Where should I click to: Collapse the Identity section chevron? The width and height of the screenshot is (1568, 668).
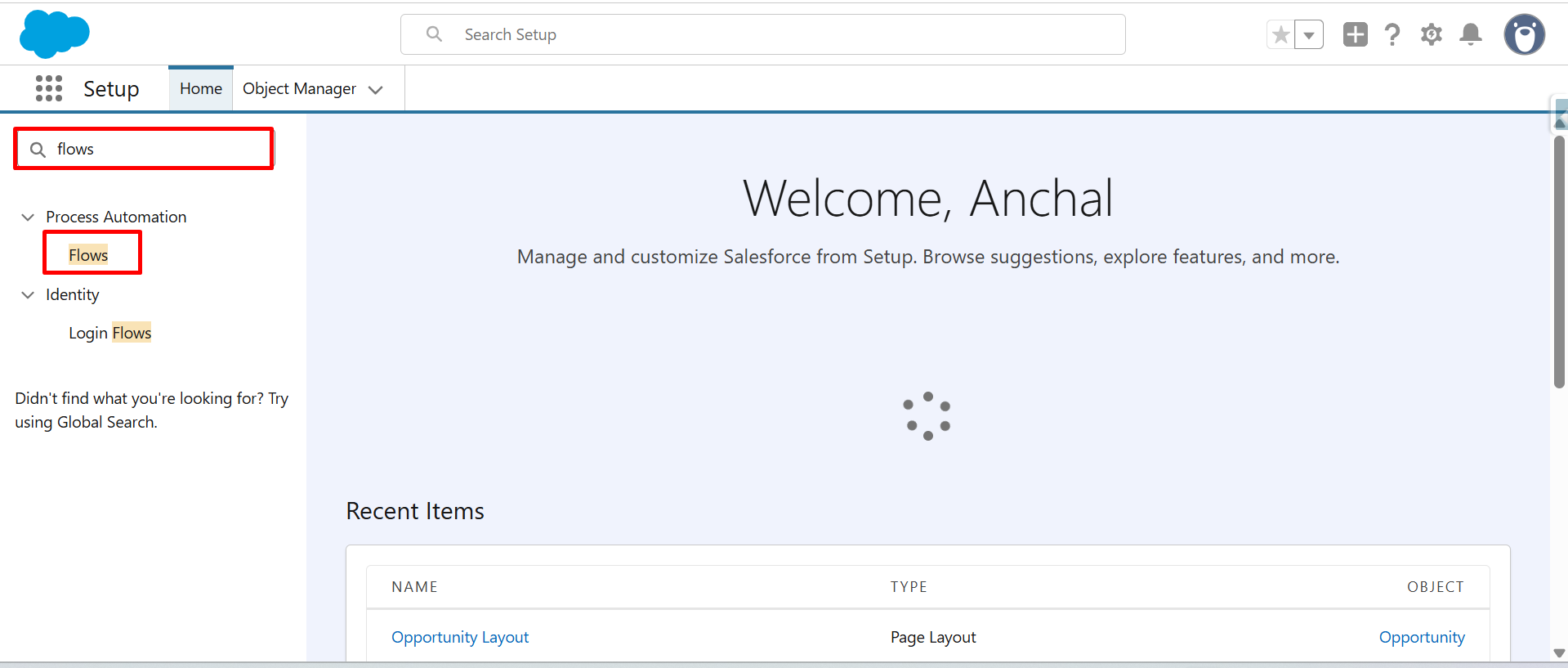pos(28,294)
